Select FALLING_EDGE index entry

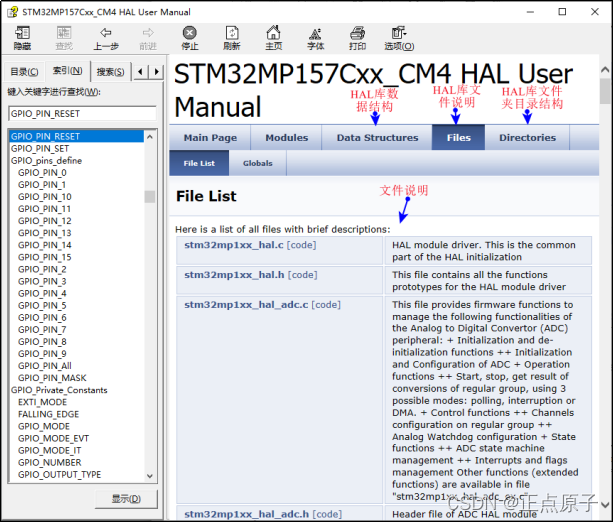(x=48, y=414)
